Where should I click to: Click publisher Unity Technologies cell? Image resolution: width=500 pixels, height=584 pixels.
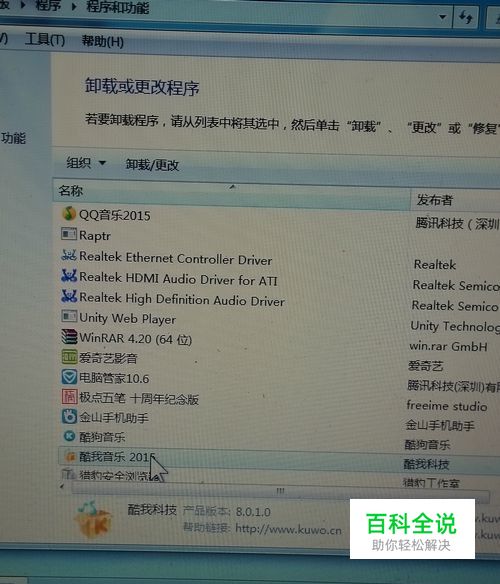pos(455,326)
